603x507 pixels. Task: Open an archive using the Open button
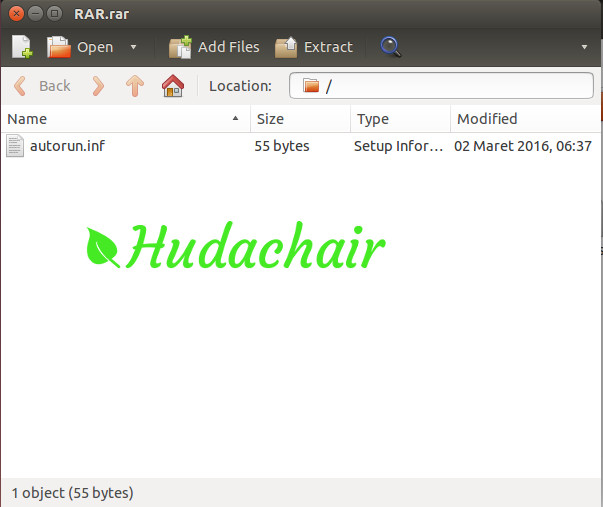click(80, 47)
